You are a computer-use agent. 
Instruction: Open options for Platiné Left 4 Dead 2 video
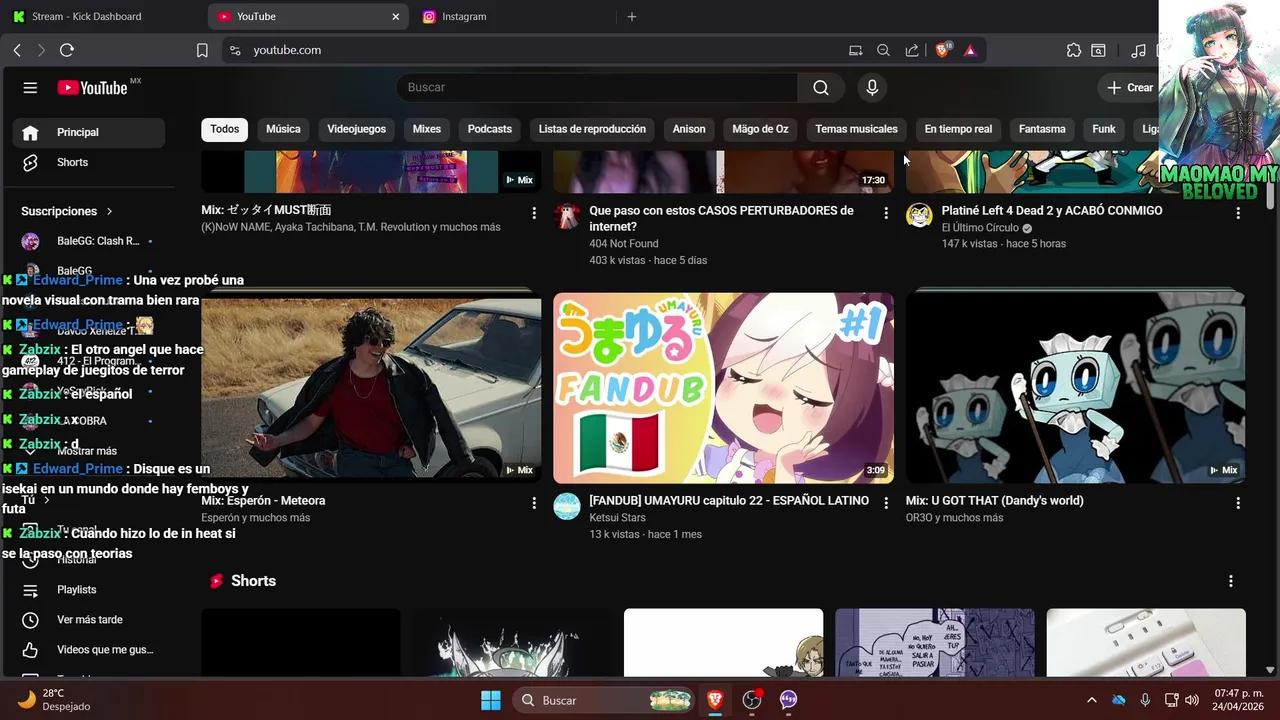click(1238, 213)
